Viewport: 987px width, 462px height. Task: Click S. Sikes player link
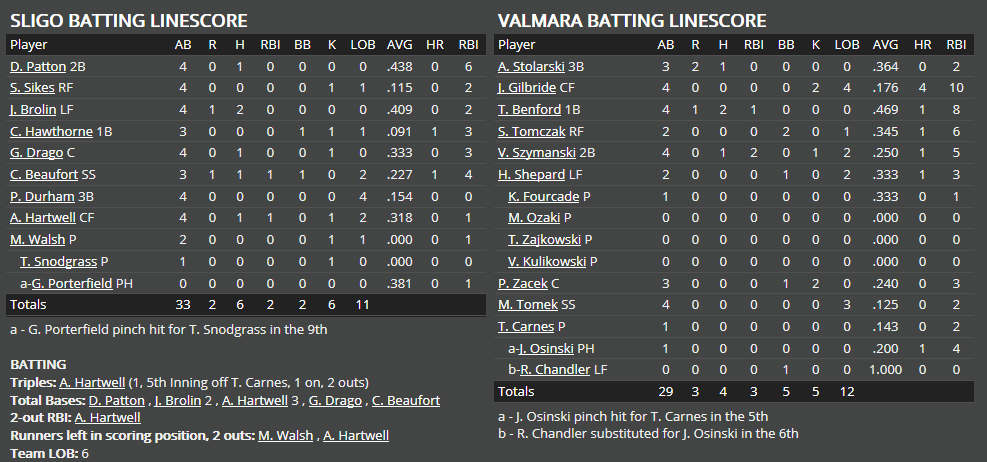coord(32,88)
